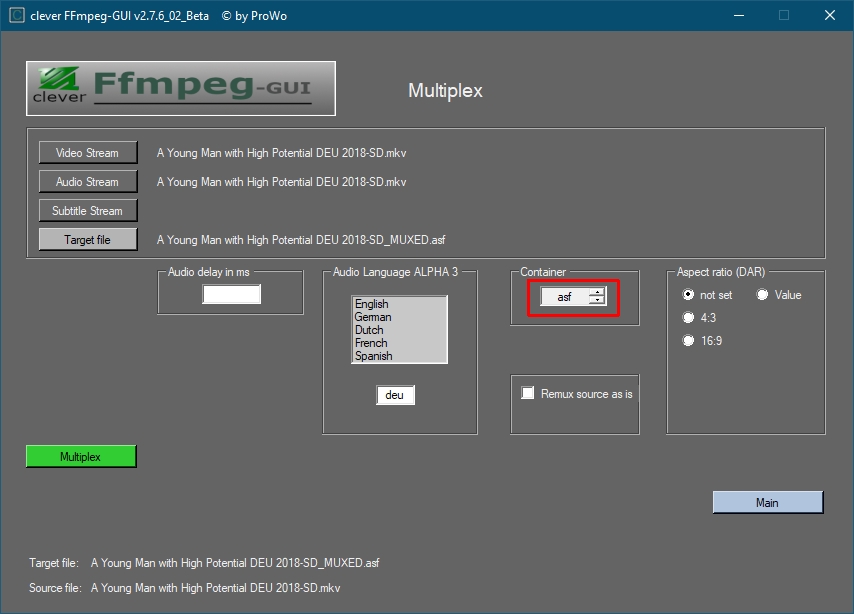Click the video stream filename text

282,153
